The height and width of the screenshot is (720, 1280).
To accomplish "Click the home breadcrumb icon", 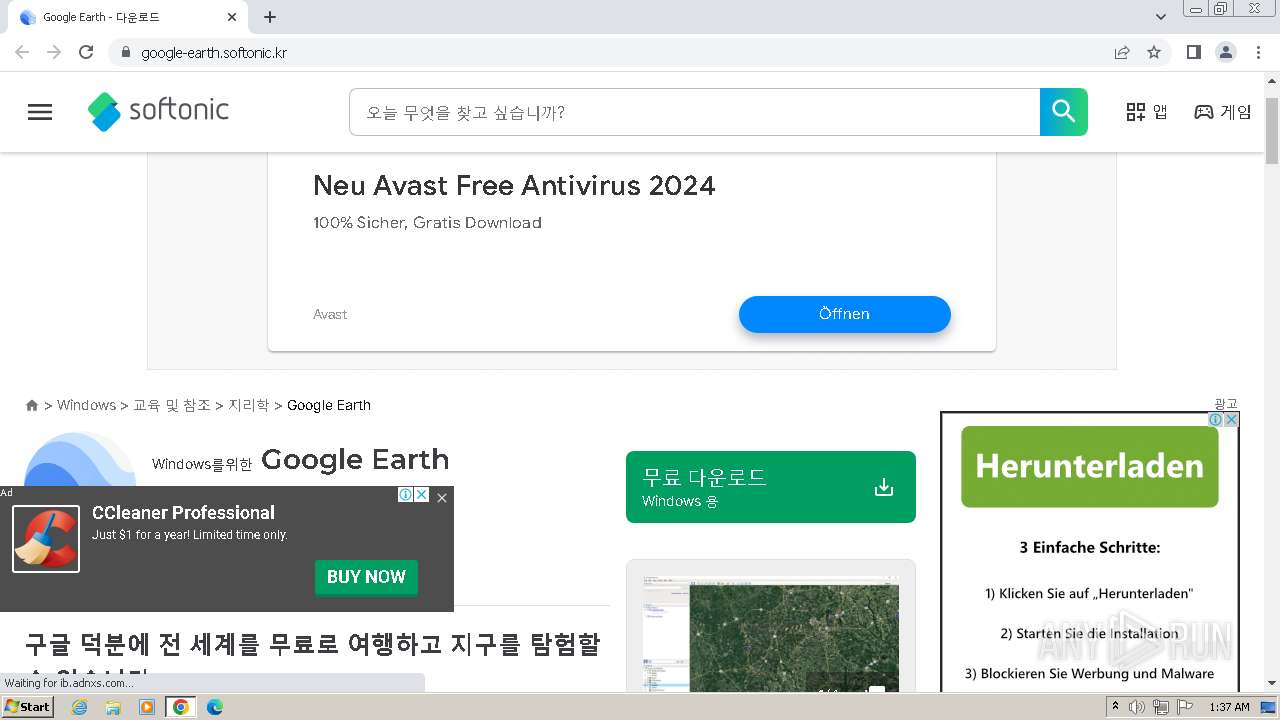I will (32, 405).
